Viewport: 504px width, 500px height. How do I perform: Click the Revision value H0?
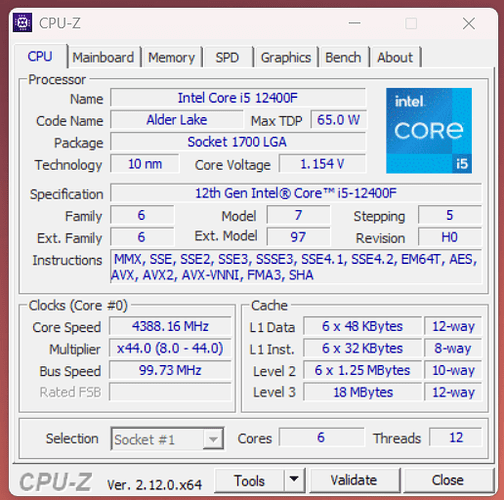[450, 237]
